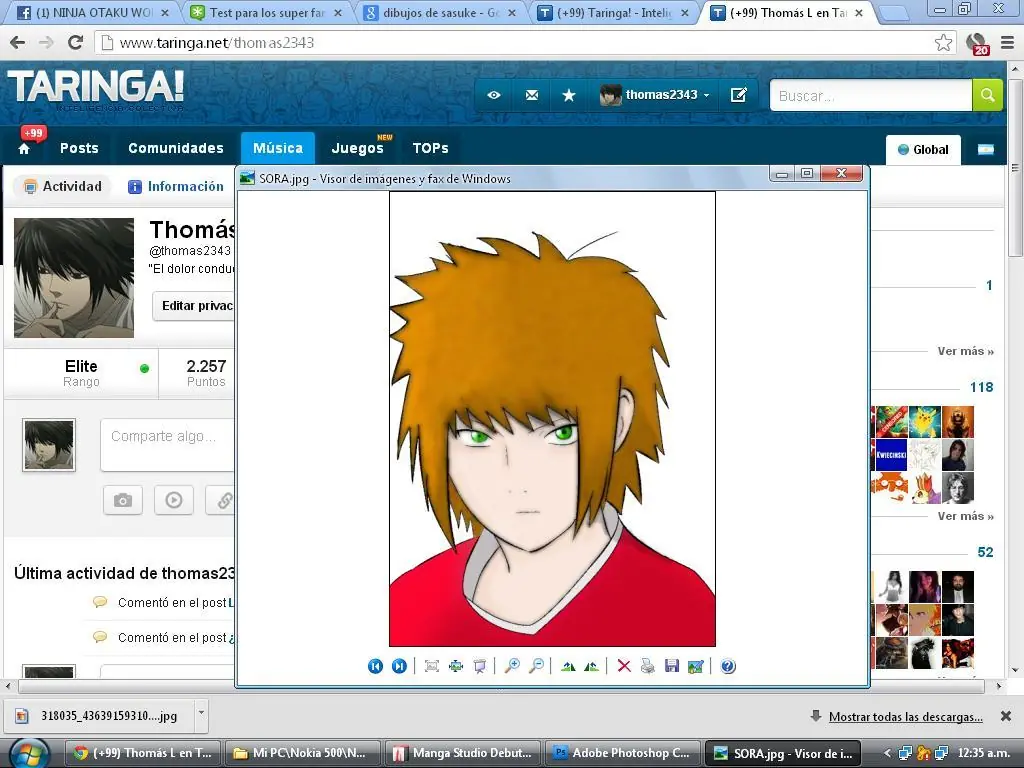Go back in Chrome
The width and height of the screenshot is (1024, 768).
(18, 43)
